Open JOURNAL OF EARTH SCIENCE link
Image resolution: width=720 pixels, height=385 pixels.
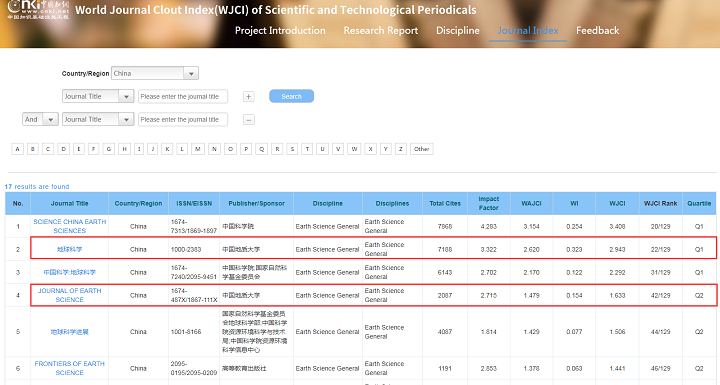[x=70, y=295]
